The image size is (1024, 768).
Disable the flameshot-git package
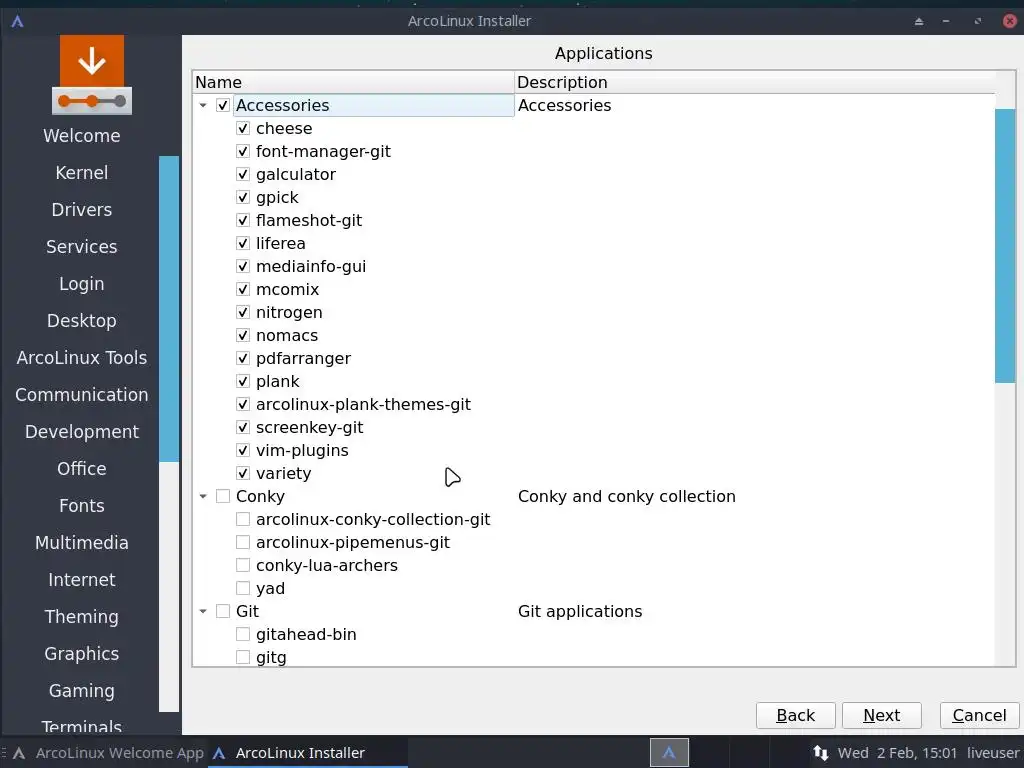point(243,220)
